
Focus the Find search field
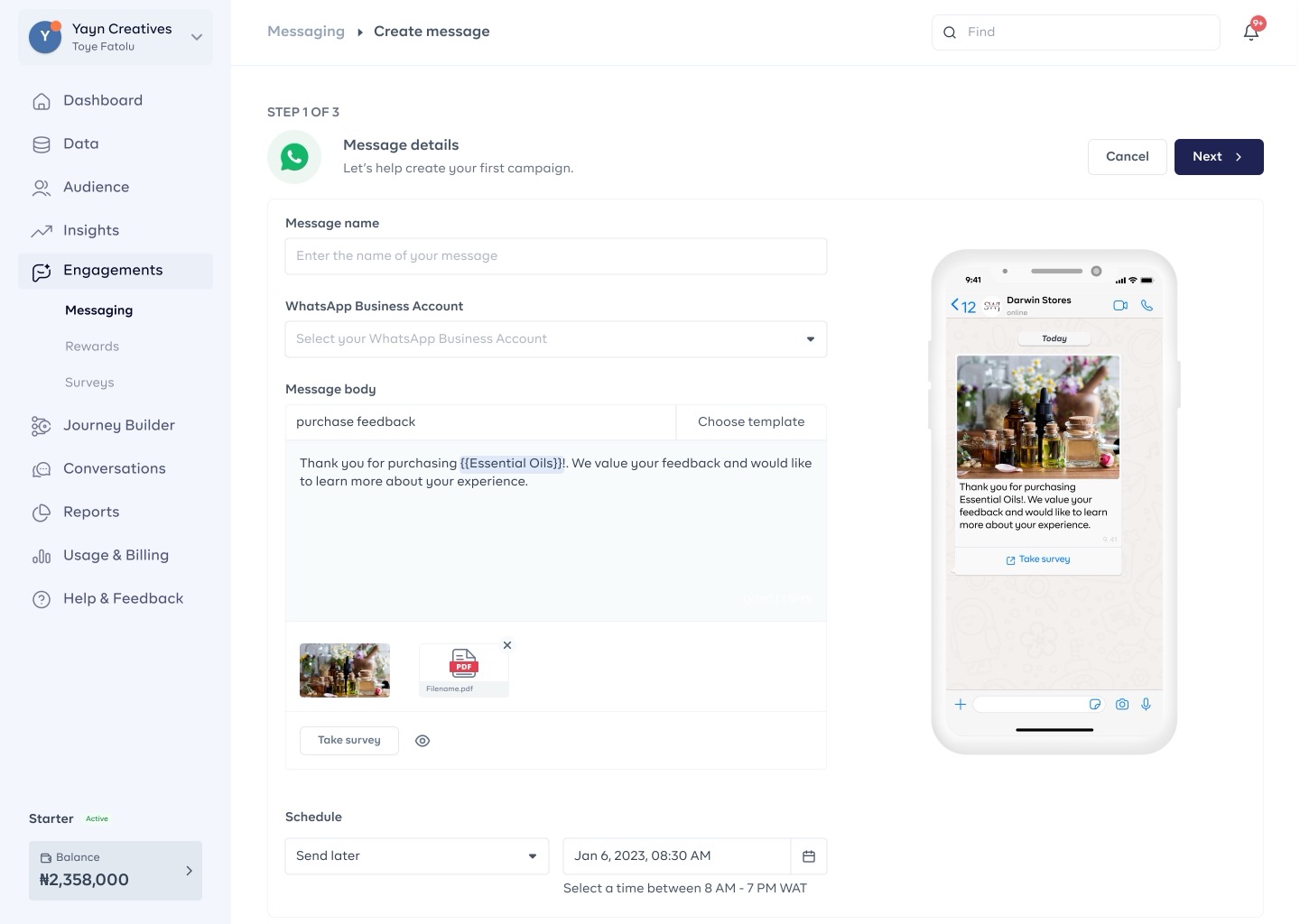click(1076, 32)
